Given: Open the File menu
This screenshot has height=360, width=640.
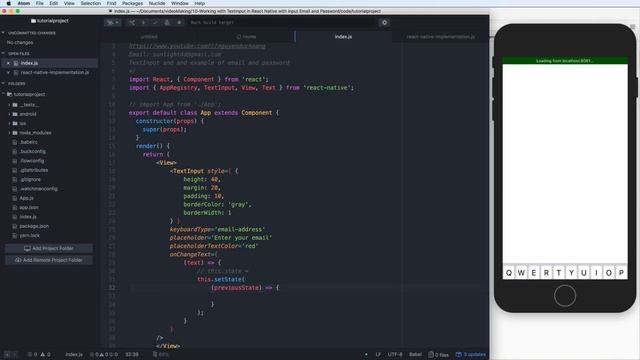Looking at the screenshot, I should click(40, 3).
